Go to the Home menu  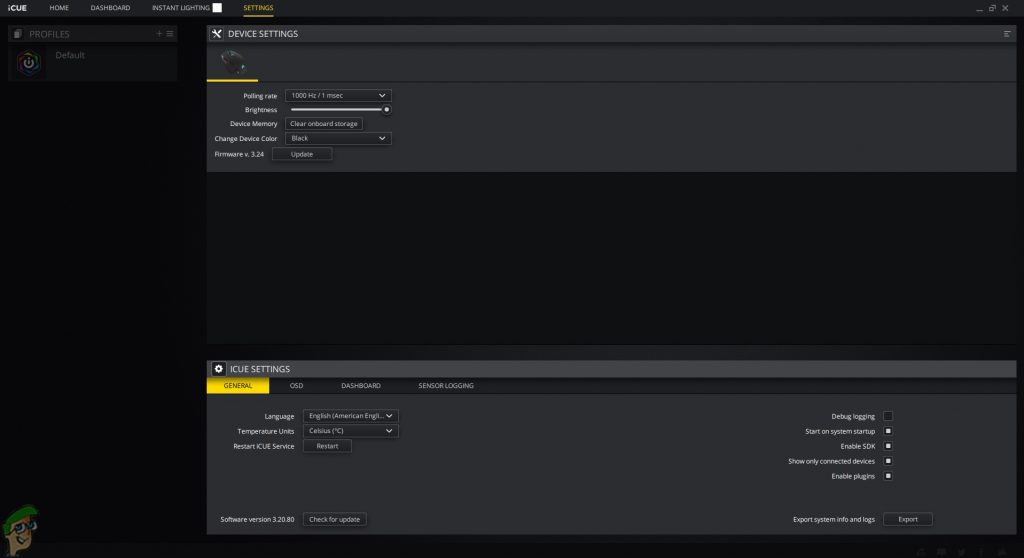tap(59, 8)
